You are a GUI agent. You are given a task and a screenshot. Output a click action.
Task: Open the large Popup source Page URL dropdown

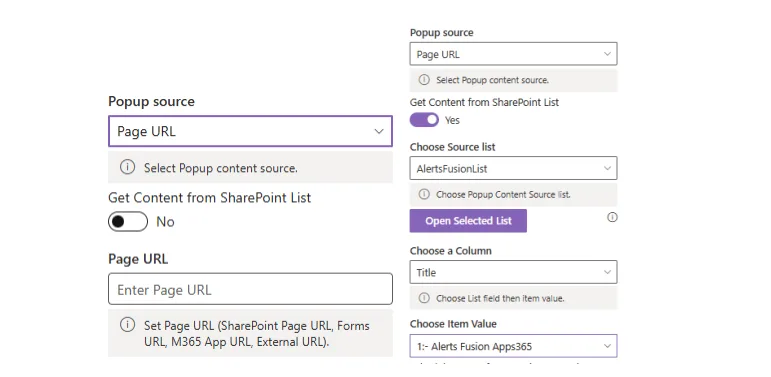250,131
